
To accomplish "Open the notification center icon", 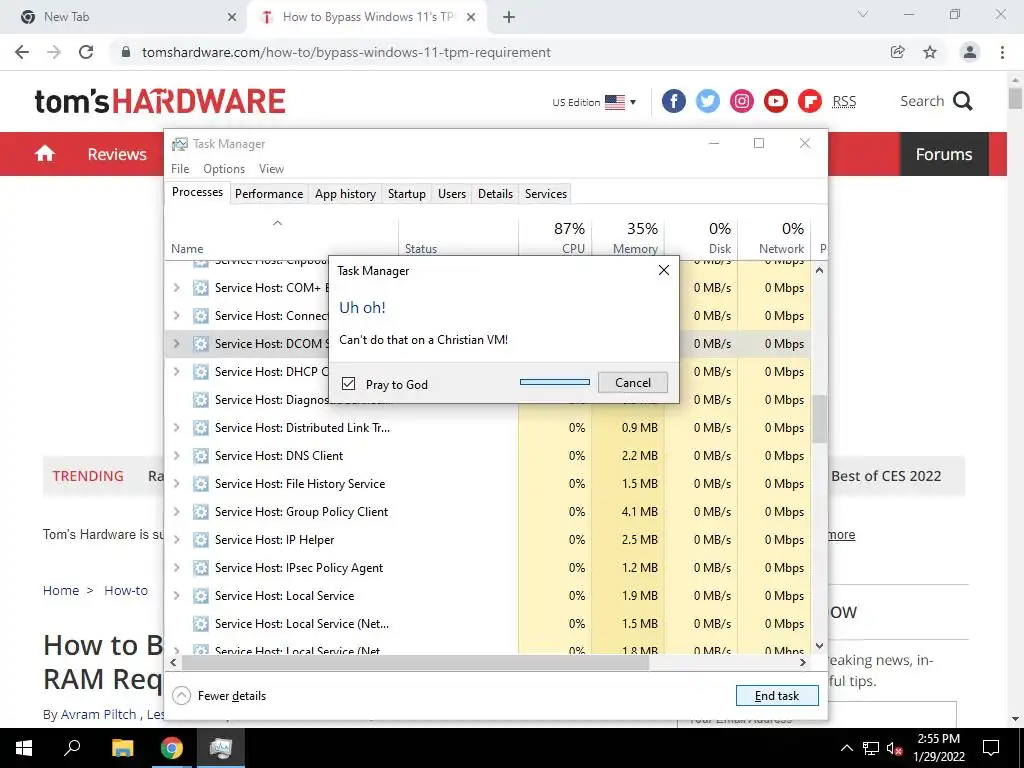I will [x=991, y=748].
